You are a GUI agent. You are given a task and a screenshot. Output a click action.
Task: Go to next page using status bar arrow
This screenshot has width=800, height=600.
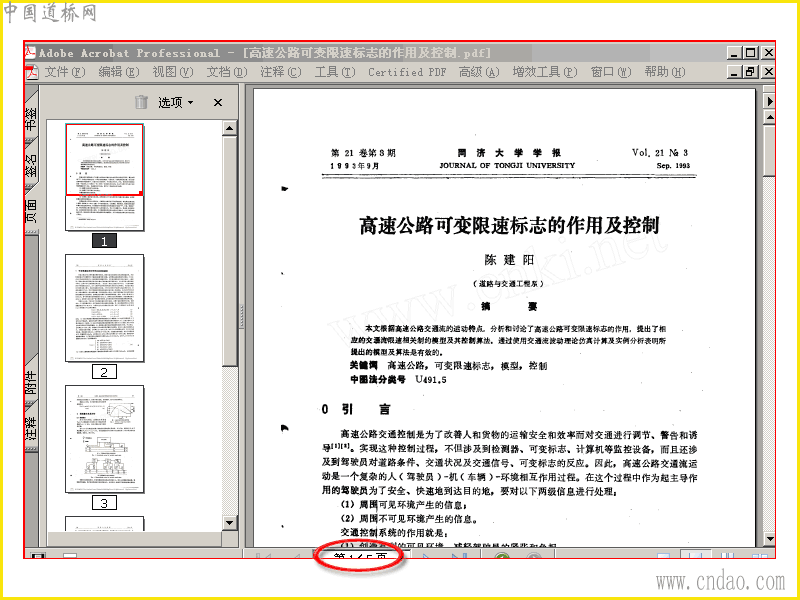pos(426,555)
